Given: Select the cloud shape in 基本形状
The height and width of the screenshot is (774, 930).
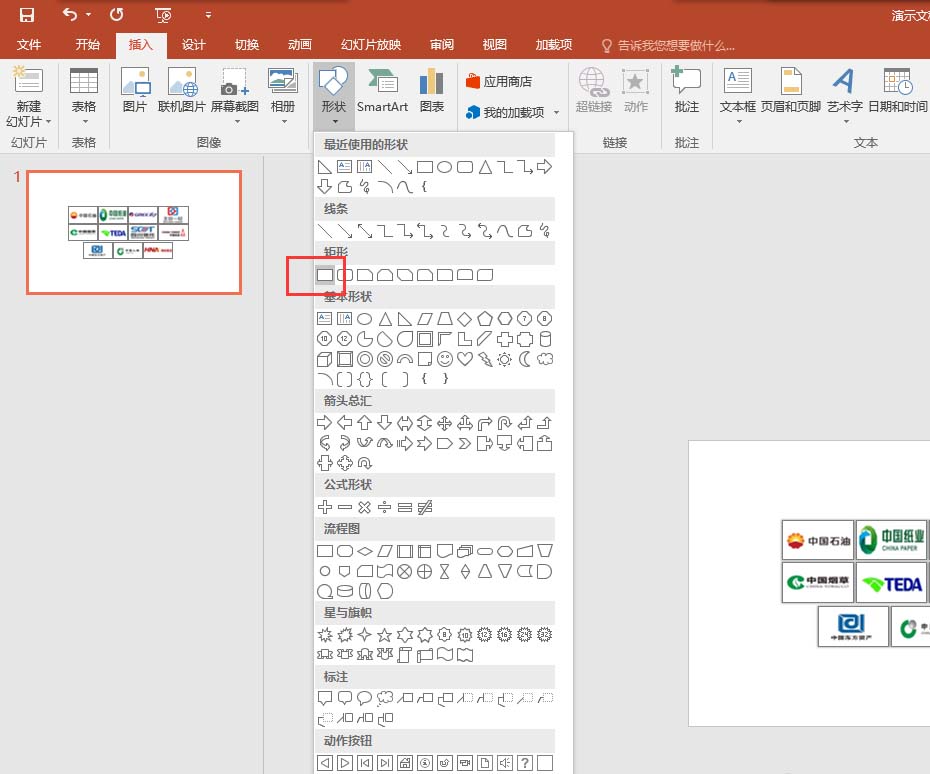Looking at the screenshot, I should tap(544, 359).
